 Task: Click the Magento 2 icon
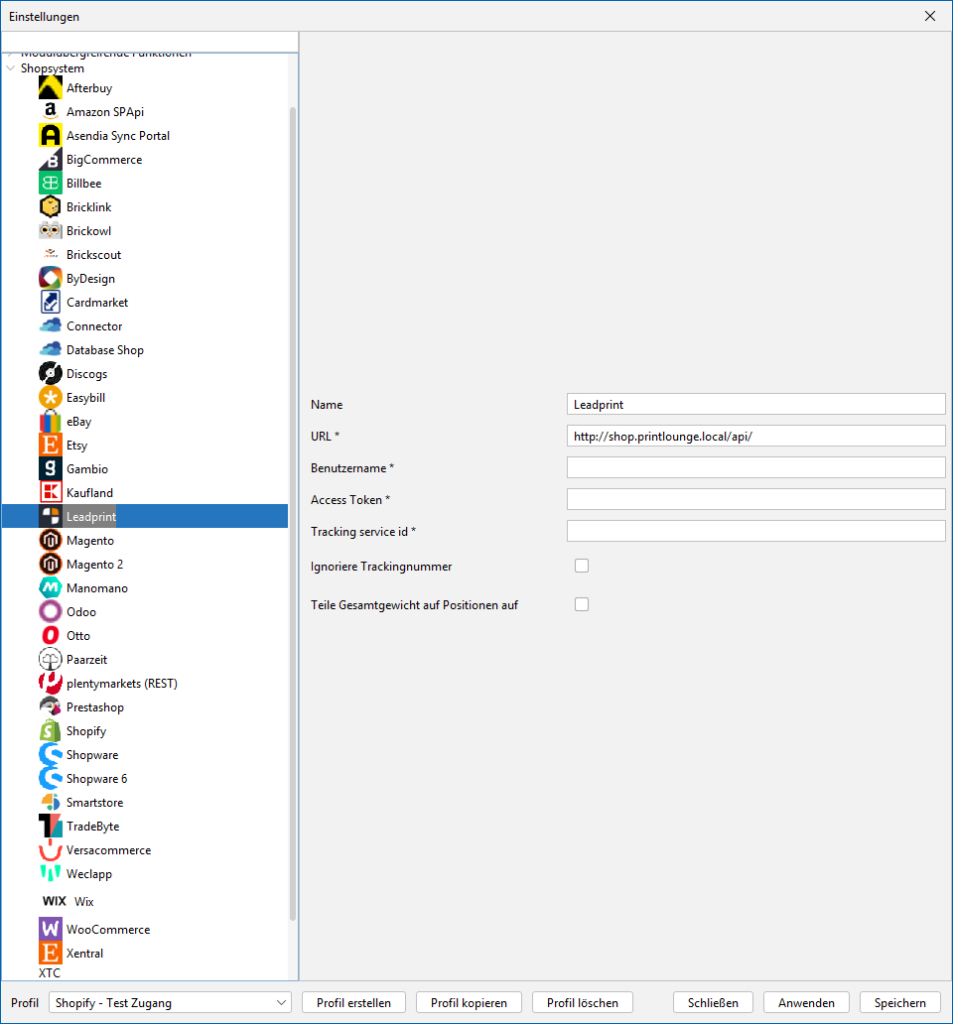pos(50,564)
